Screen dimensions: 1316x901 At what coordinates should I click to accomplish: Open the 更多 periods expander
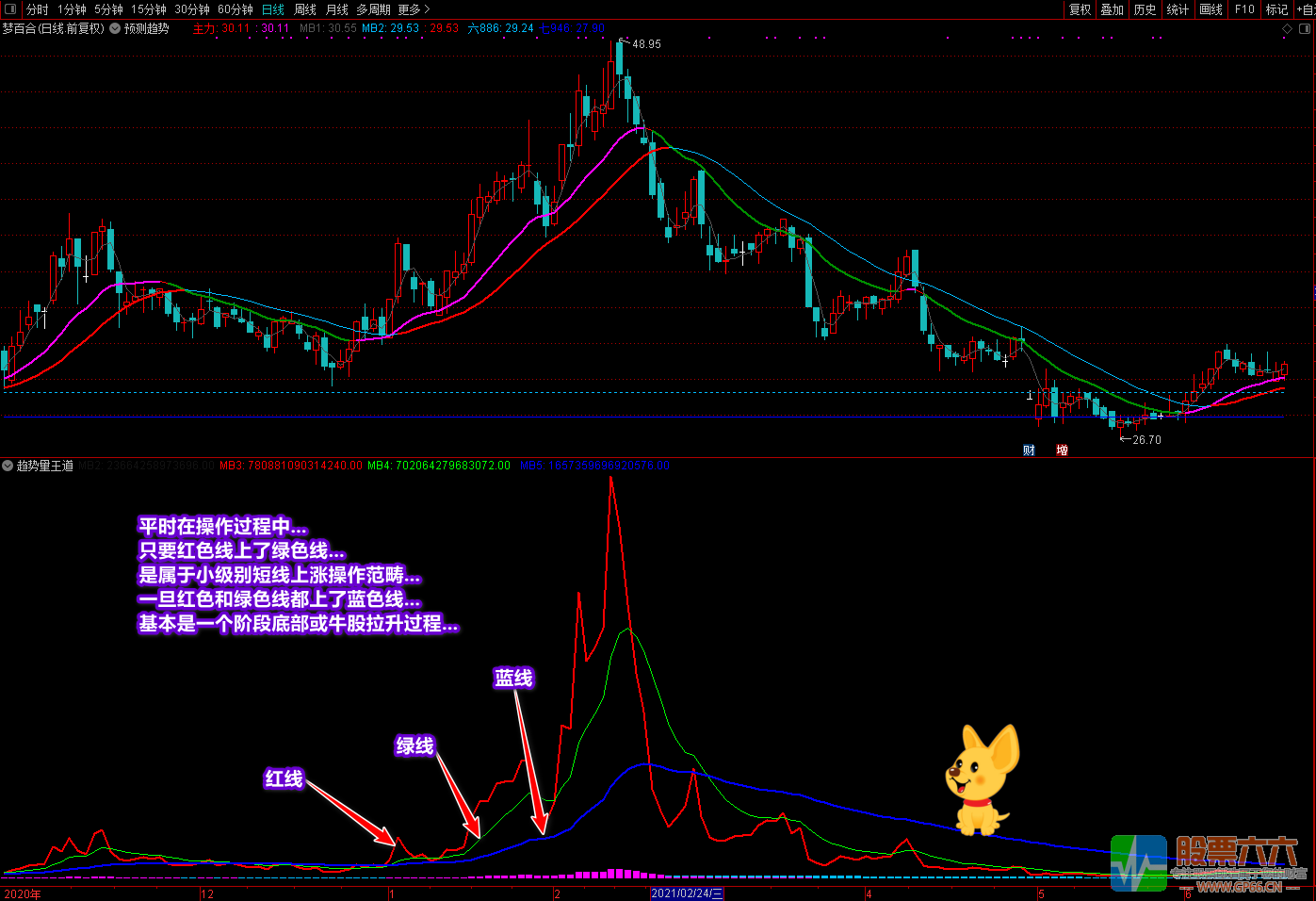(414, 9)
